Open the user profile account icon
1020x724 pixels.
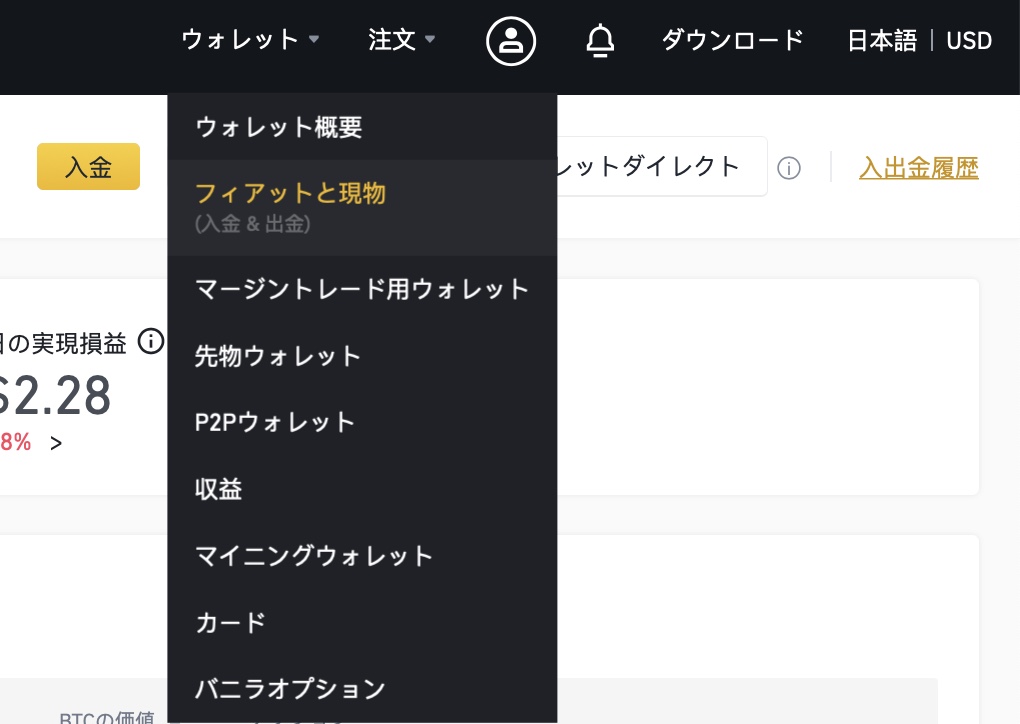pyautogui.click(x=511, y=40)
